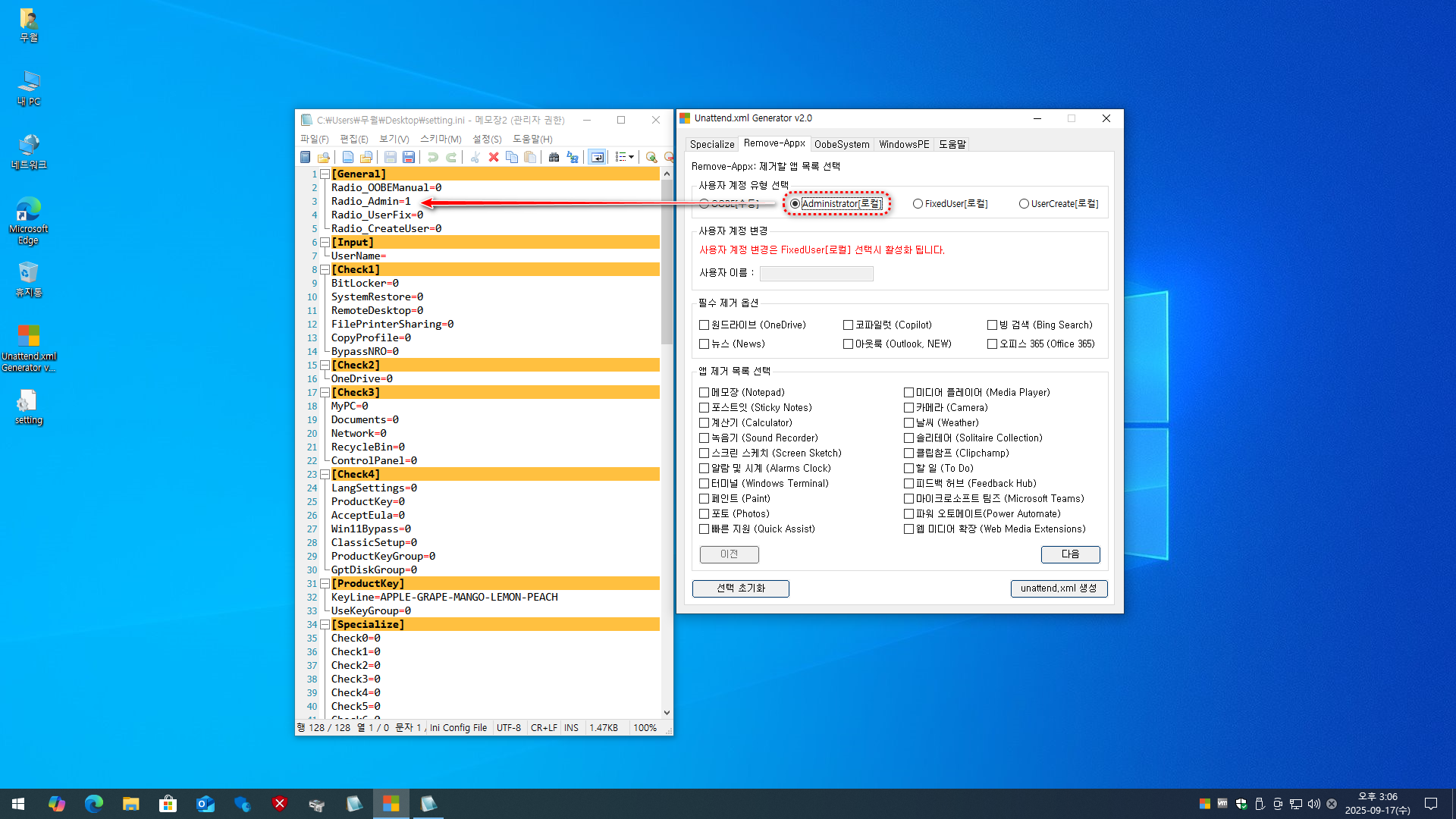Screen dimensions: 1456x819
Task: Toggle the word wrap toolbar icon
Action: pos(598,157)
